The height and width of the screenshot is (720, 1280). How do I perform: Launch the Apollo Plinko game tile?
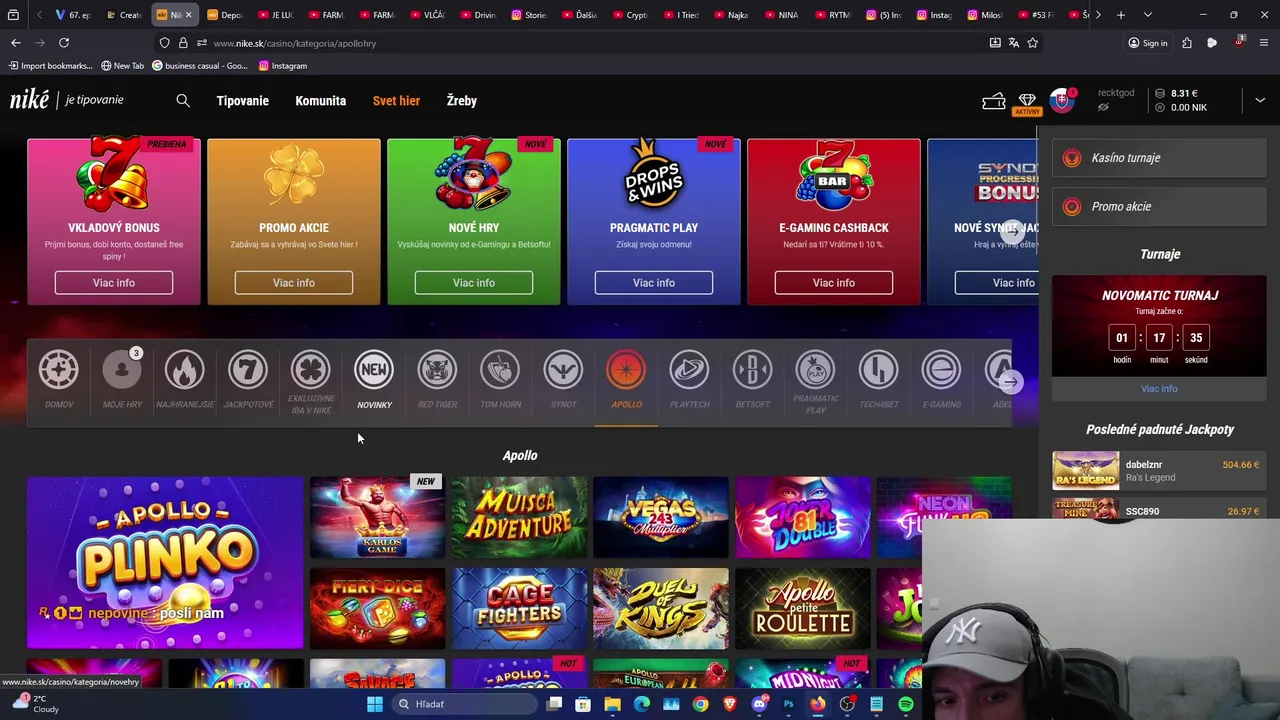click(165, 563)
